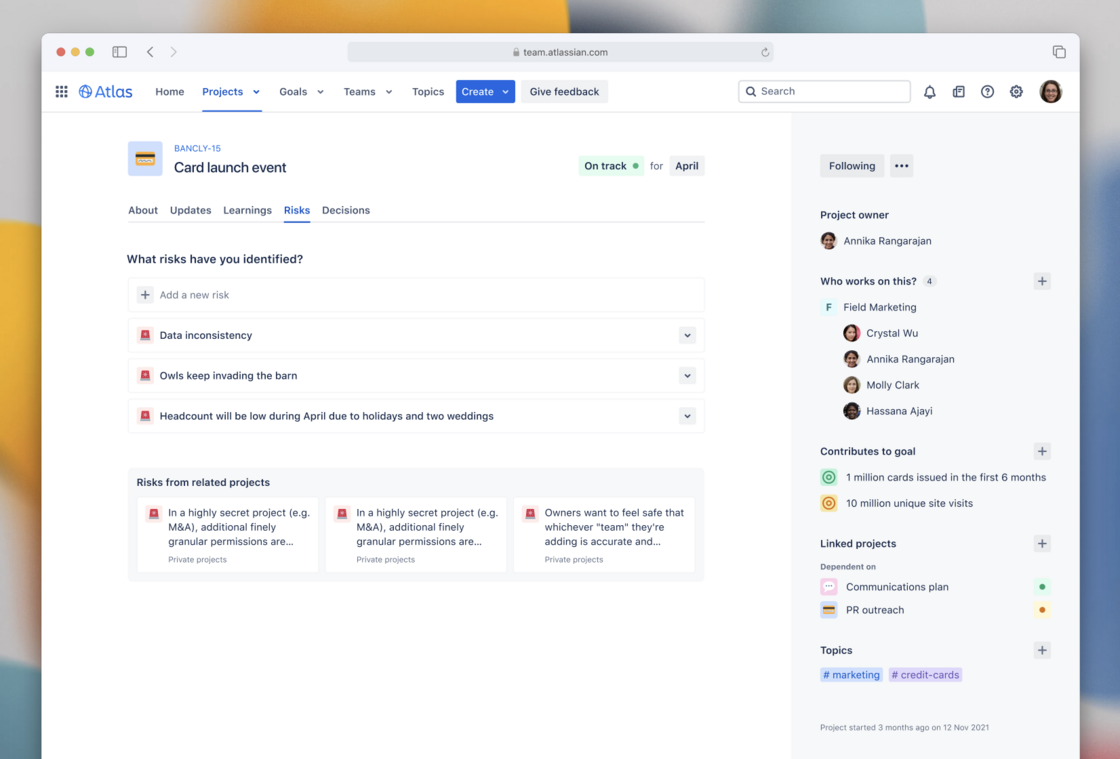
Task: Open the Decisions tab
Action: 346,210
